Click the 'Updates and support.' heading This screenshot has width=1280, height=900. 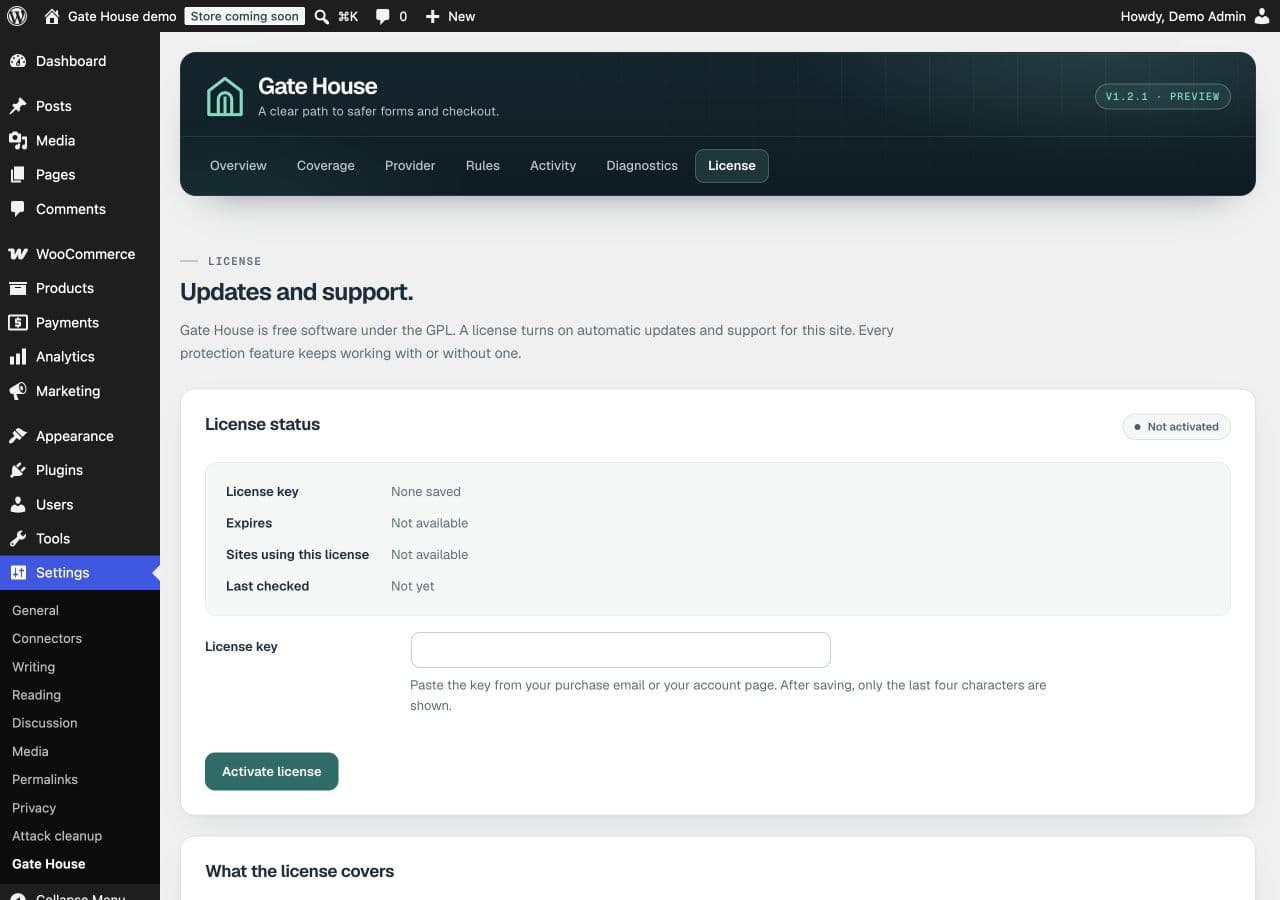click(x=296, y=292)
